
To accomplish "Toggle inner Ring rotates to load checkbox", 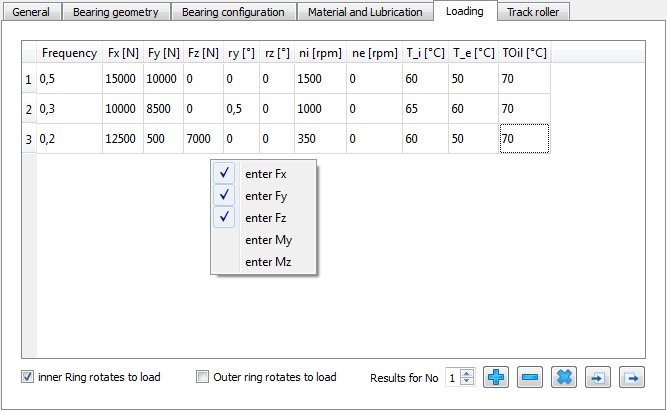I will pos(28,377).
